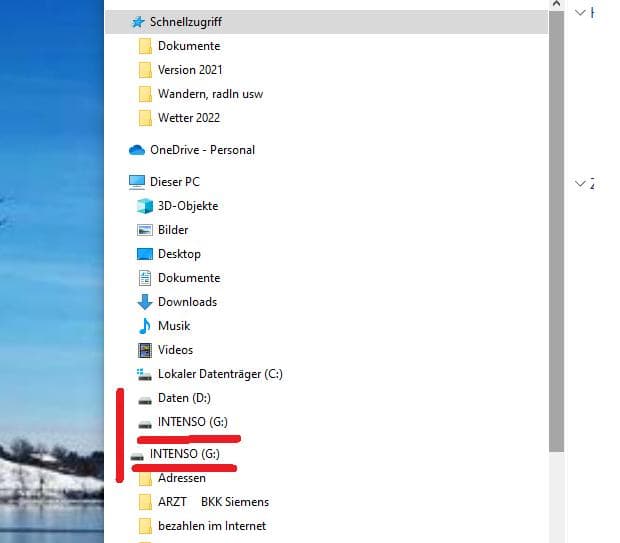
Task: Open the Dokumente folder icon under Schnellzugriff
Action: click(145, 46)
